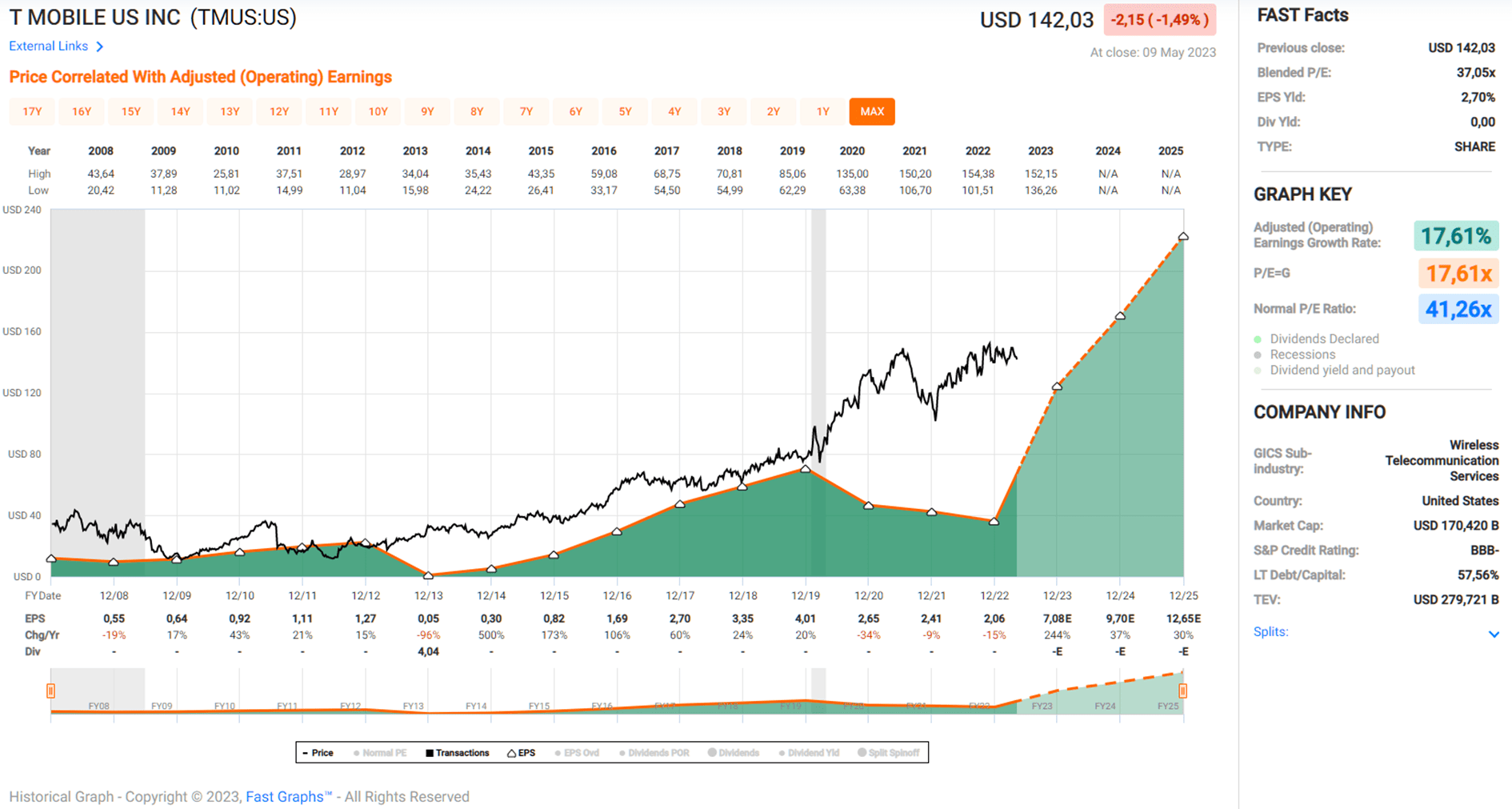Click the Normal P/E 41,26x blue swatch
Image resolution: width=1512 pixels, height=809 pixels.
pos(1458,309)
